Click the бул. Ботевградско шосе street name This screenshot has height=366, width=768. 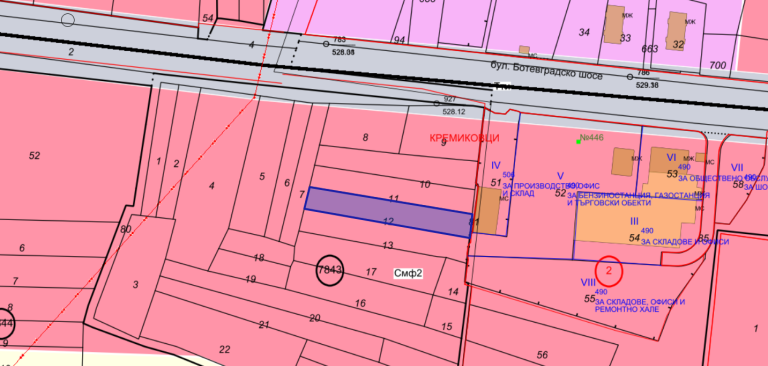point(547,71)
